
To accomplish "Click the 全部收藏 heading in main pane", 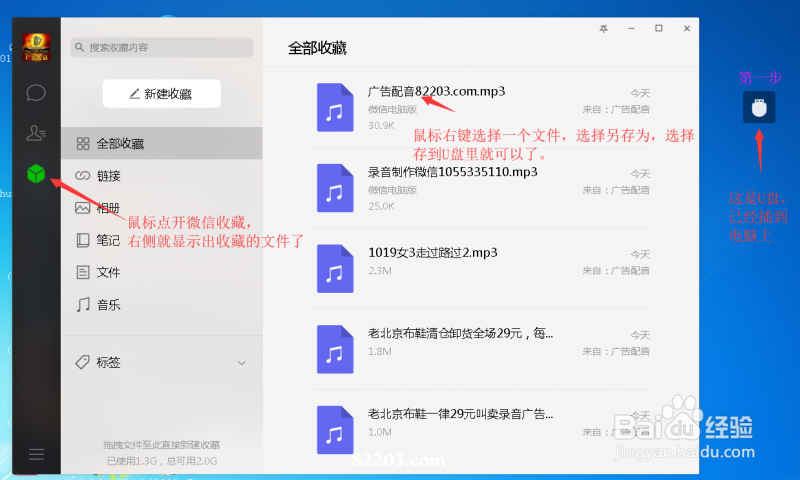I will 317,48.
